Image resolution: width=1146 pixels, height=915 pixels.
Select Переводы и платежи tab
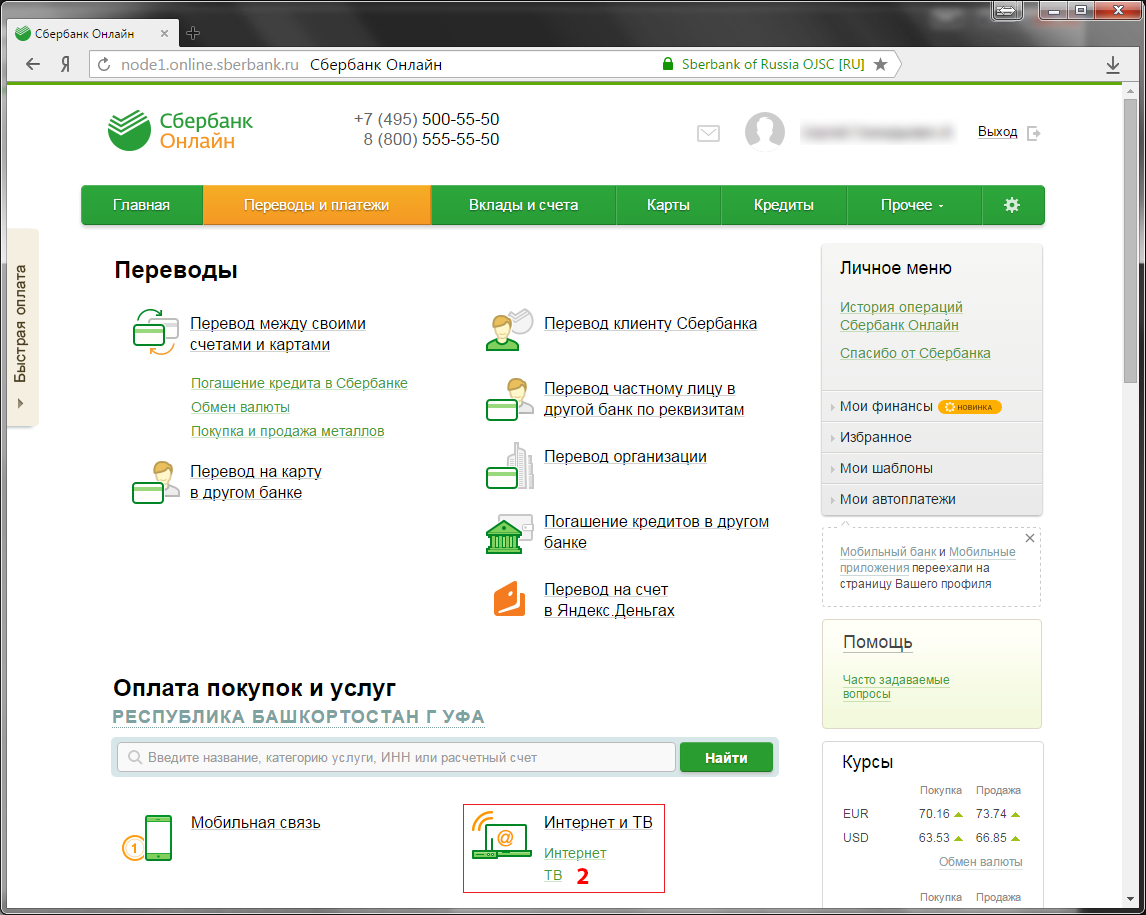point(316,205)
